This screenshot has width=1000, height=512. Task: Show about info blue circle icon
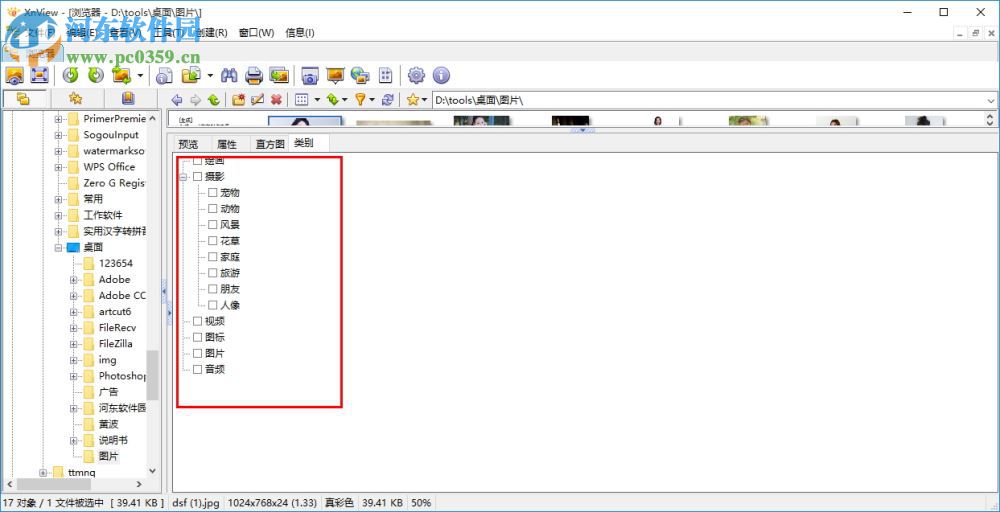tap(441, 75)
